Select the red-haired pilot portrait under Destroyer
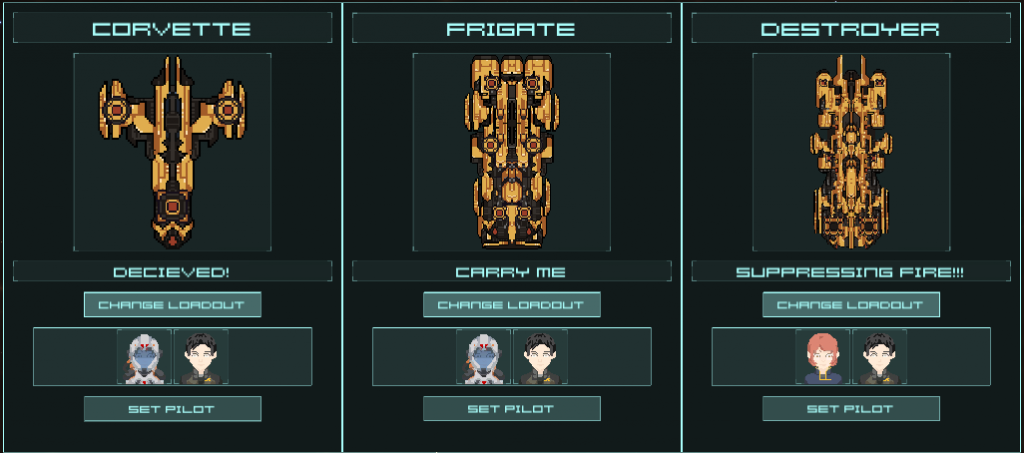 (x=823, y=356)
